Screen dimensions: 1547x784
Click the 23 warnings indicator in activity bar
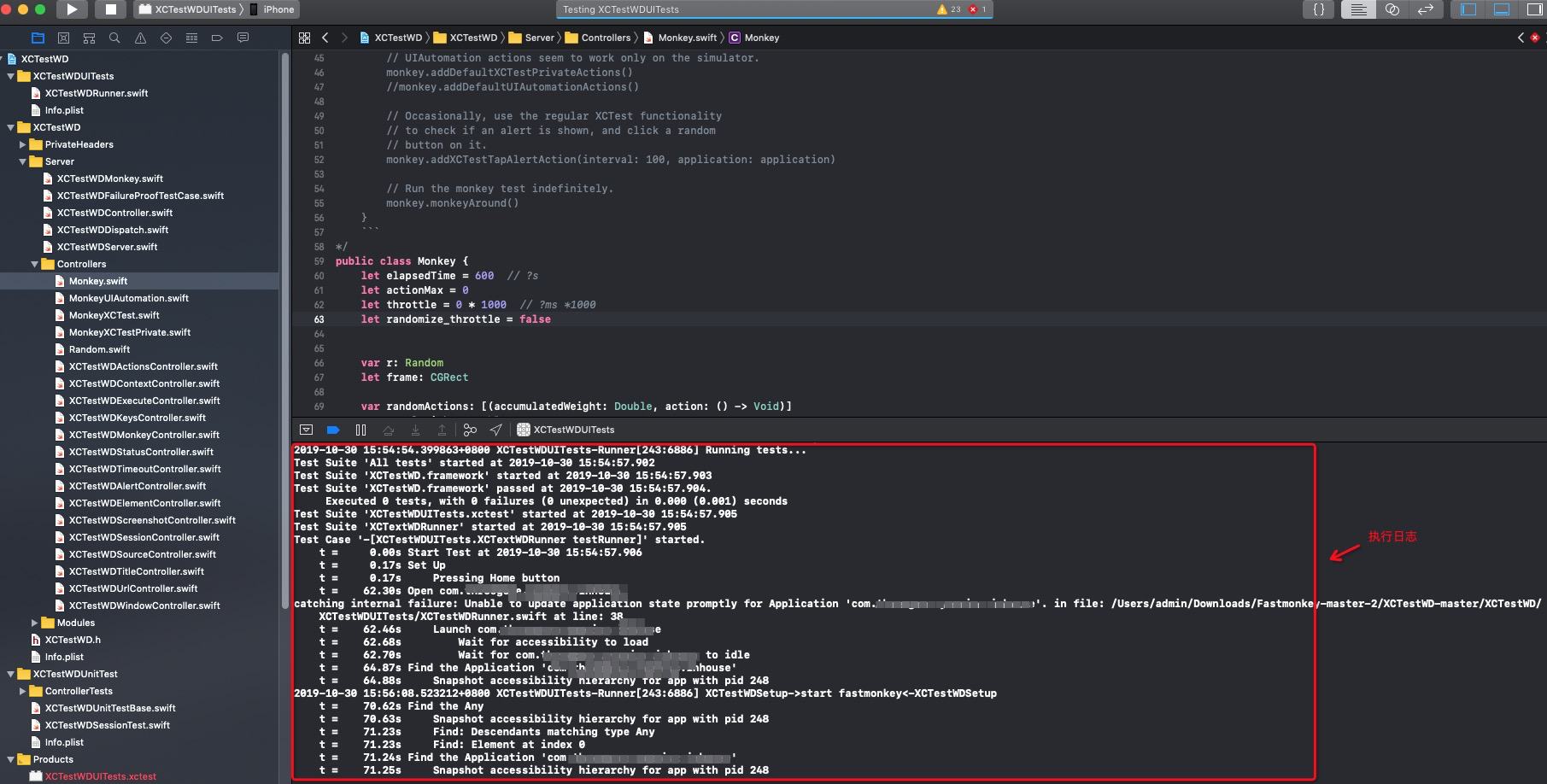(948, 9)
